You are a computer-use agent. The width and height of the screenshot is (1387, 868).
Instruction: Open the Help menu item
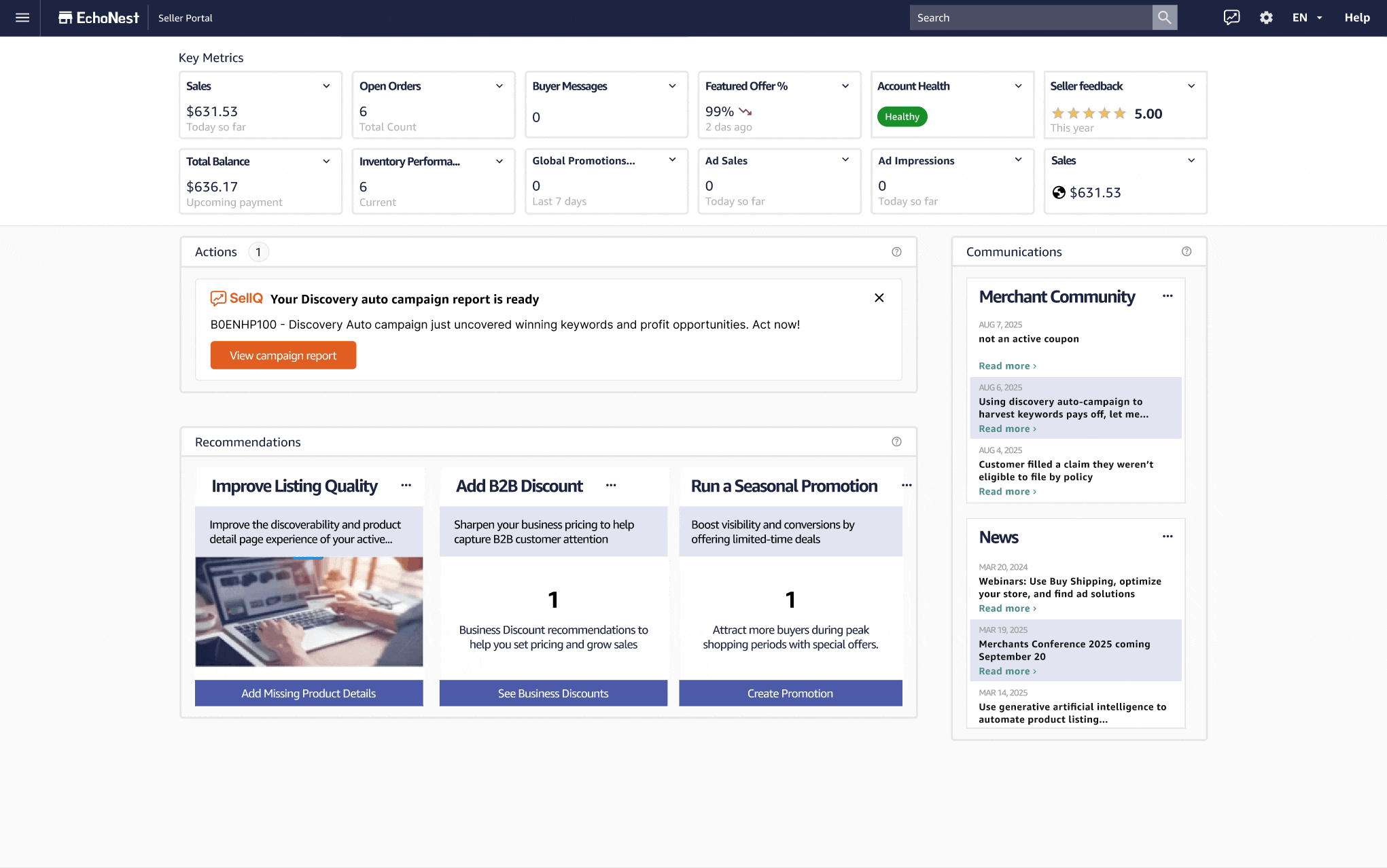(x=1356, y=18)
